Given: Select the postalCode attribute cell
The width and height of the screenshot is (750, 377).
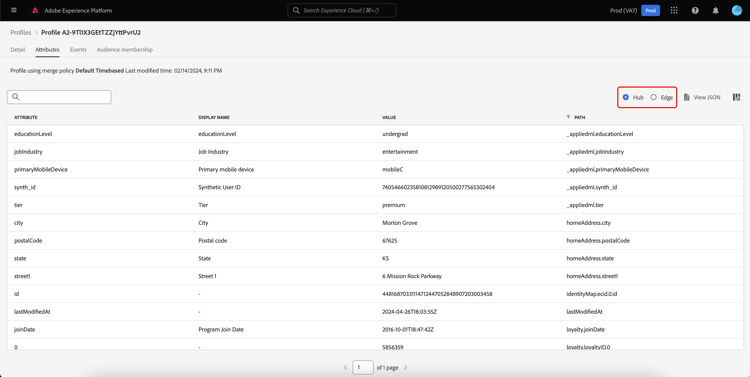Looking at the screenshot, I should point(28,241).
